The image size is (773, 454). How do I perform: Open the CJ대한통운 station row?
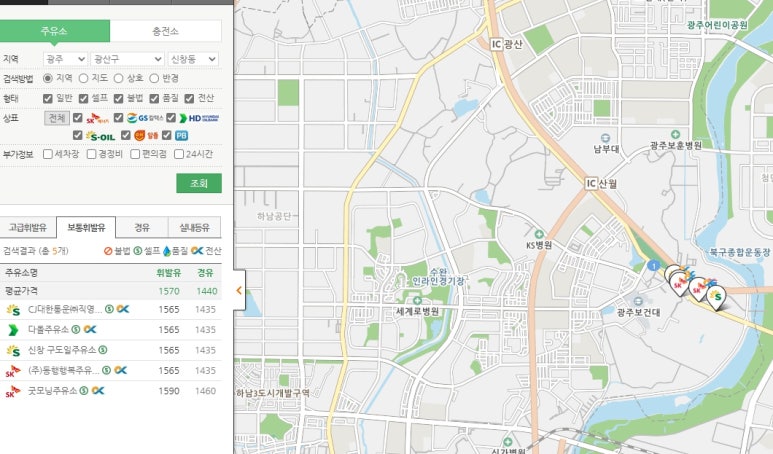[110, 310]
